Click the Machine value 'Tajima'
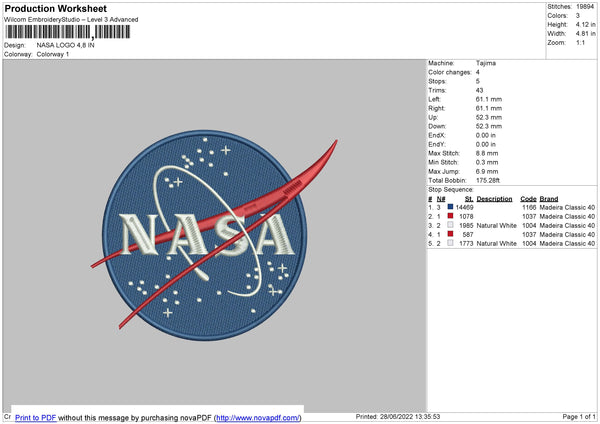 pos(486,63)
